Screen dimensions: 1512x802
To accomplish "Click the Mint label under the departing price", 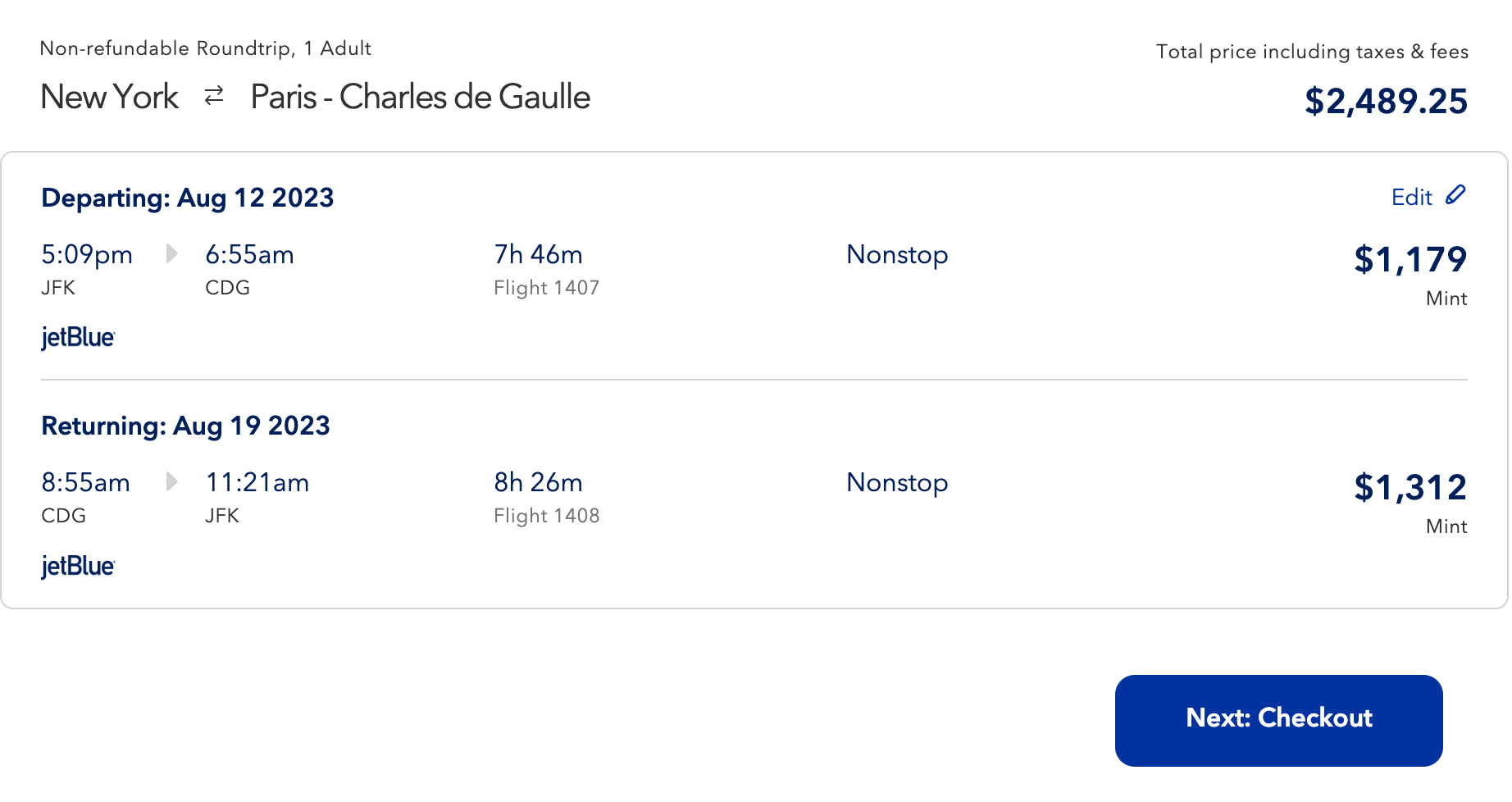I will point(1446,298).
